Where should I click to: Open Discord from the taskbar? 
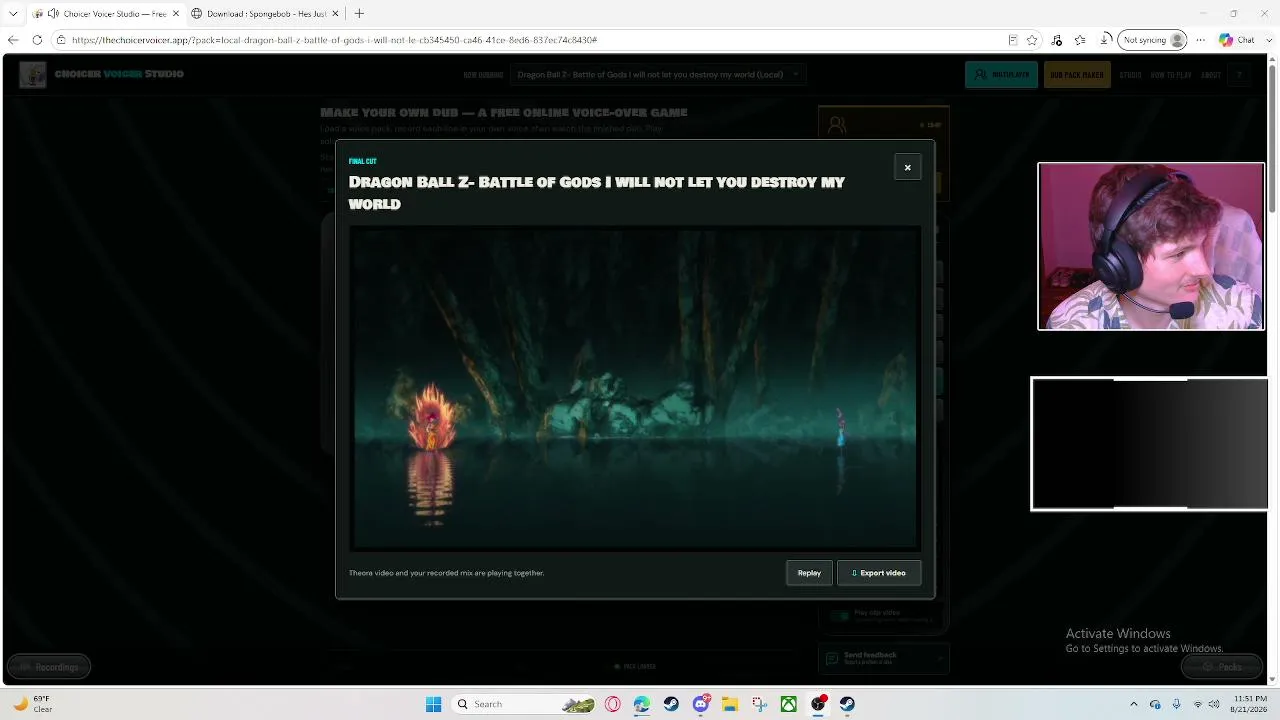[x=701, y=704]
